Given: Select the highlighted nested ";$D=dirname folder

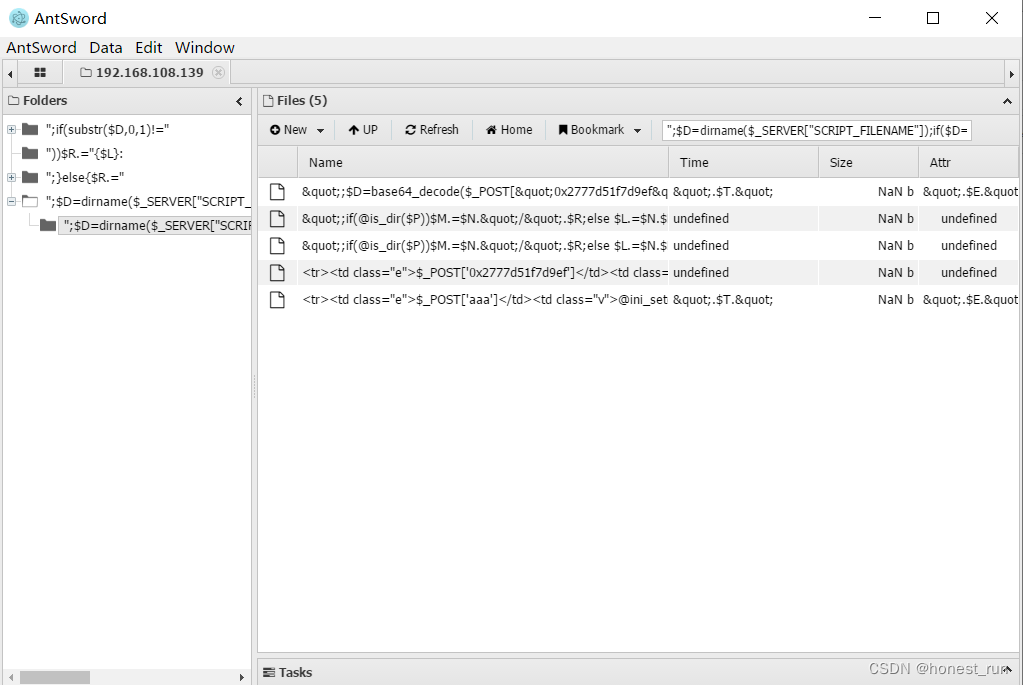Looking at the screenshot, I should point(157,226).
